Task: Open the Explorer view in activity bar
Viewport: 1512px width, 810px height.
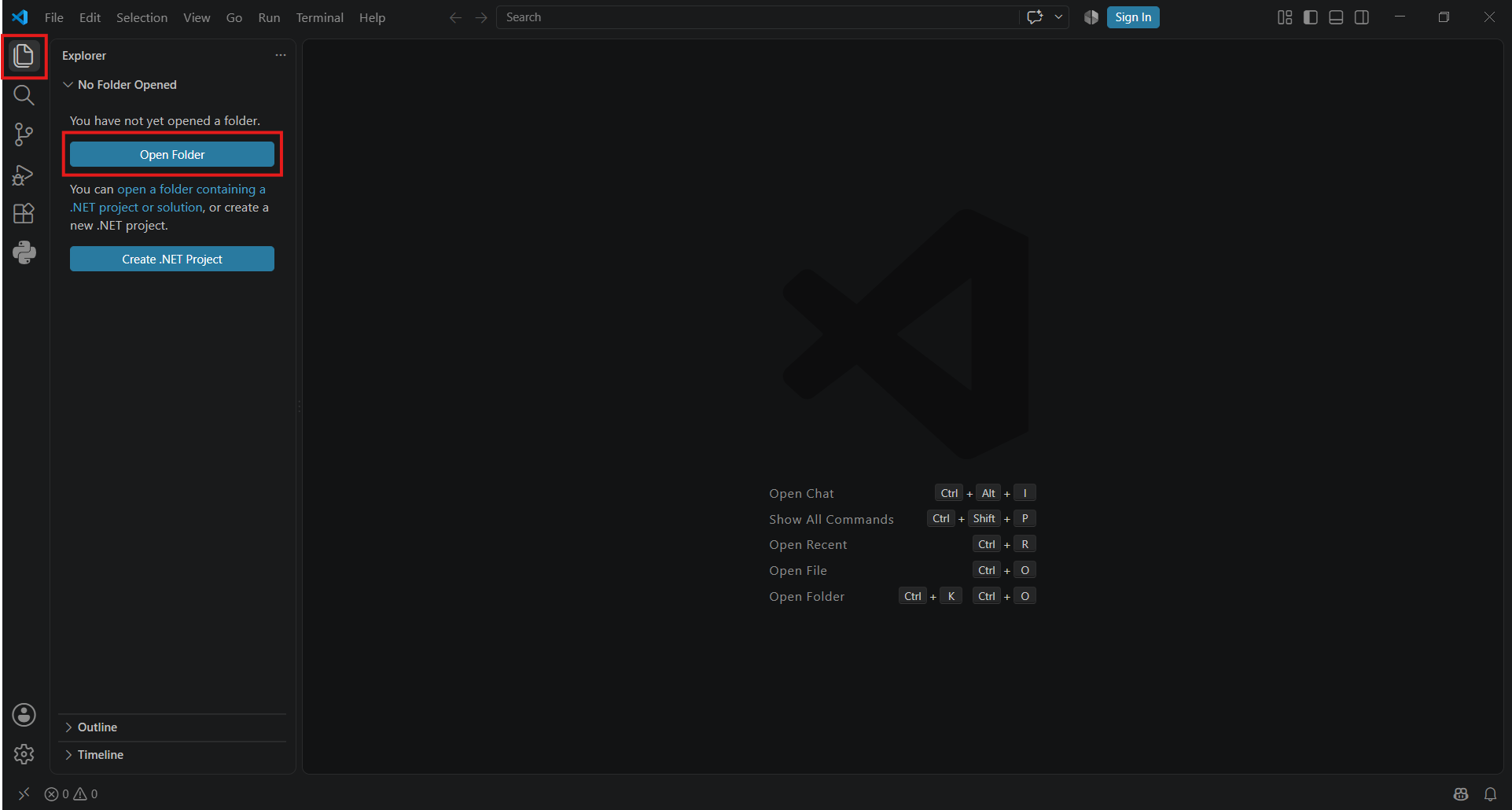Action: 24,56
